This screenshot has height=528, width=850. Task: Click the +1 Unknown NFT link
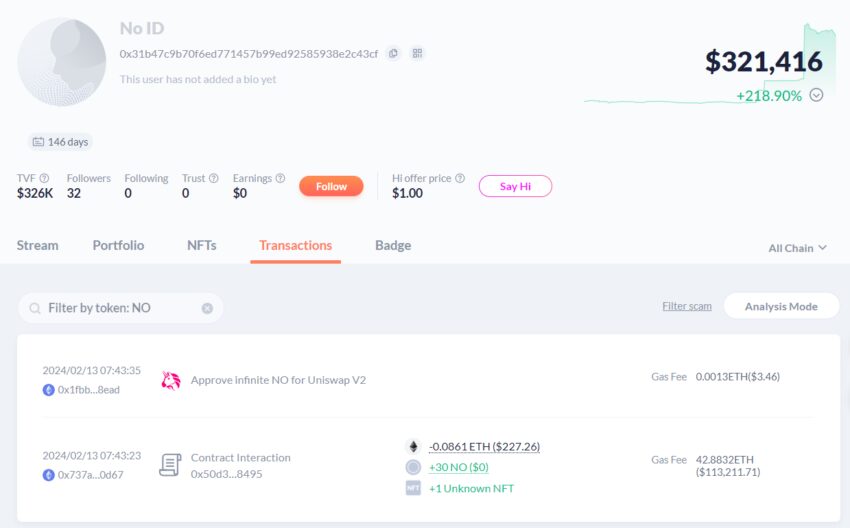(471, 488)
